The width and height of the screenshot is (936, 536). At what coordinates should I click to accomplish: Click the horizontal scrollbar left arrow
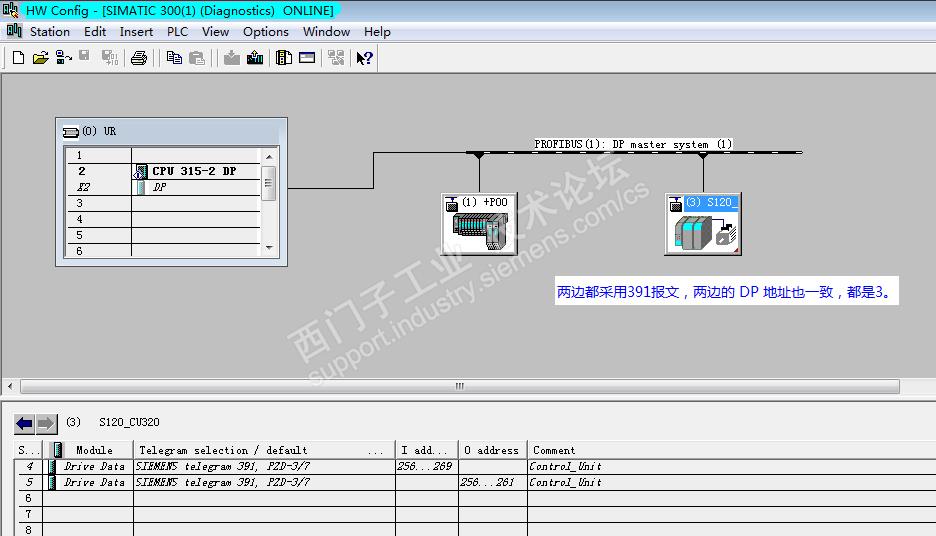tap(10, 386)
